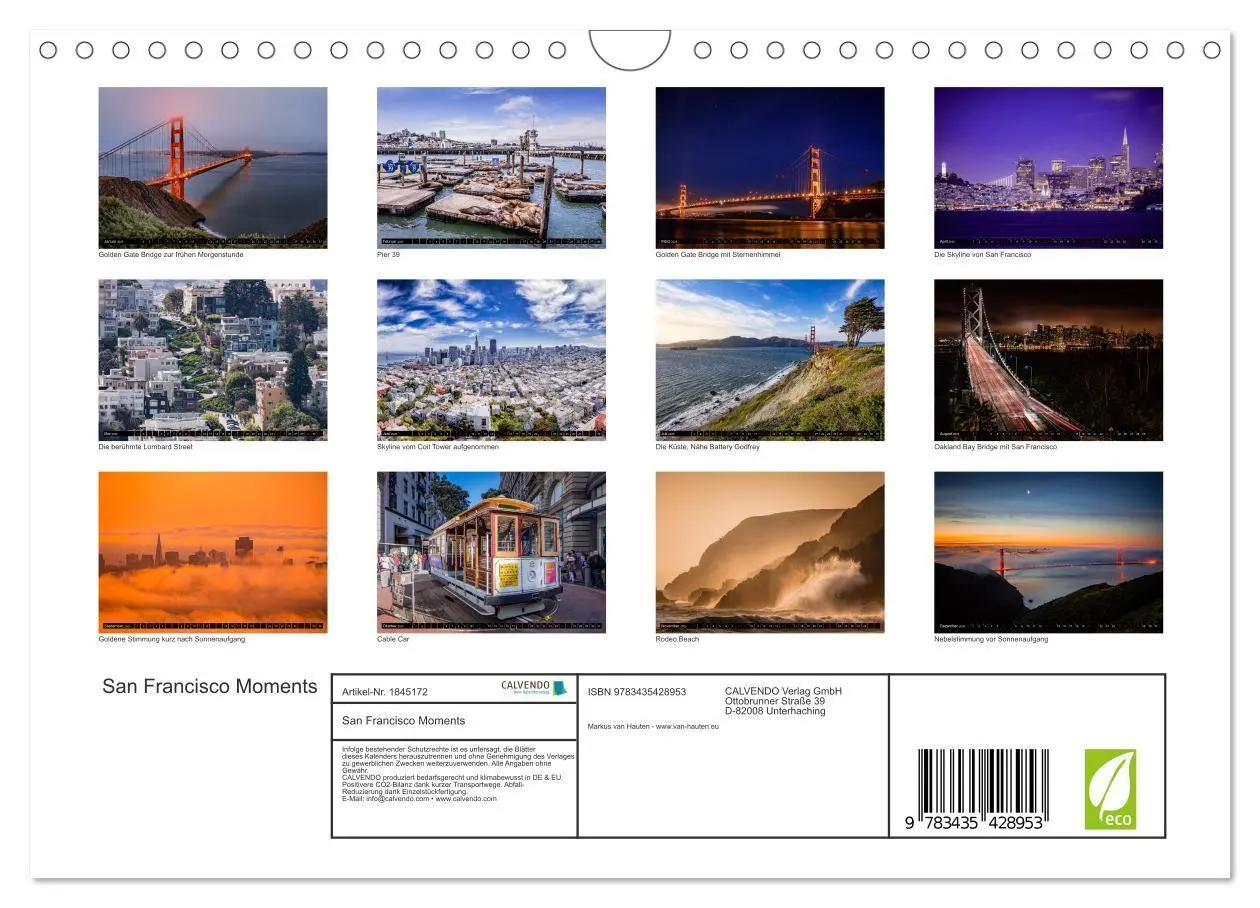1260x908 pixels.
Task: Click 'San Francisco Moments' inside the info box
Action: tap(403, 721)
